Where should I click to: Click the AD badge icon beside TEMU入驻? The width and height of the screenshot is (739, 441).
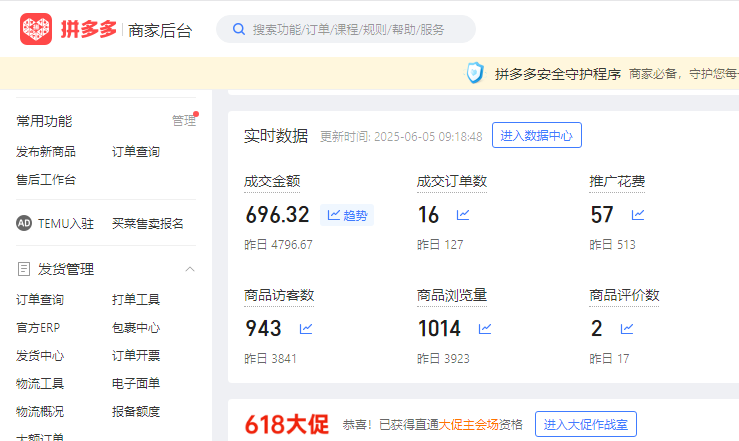click(x=24, y=223)
